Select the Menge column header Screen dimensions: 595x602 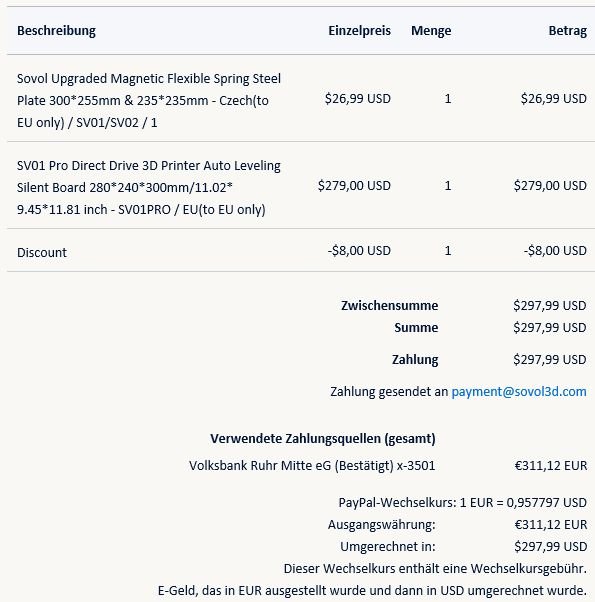click(431, 31)
